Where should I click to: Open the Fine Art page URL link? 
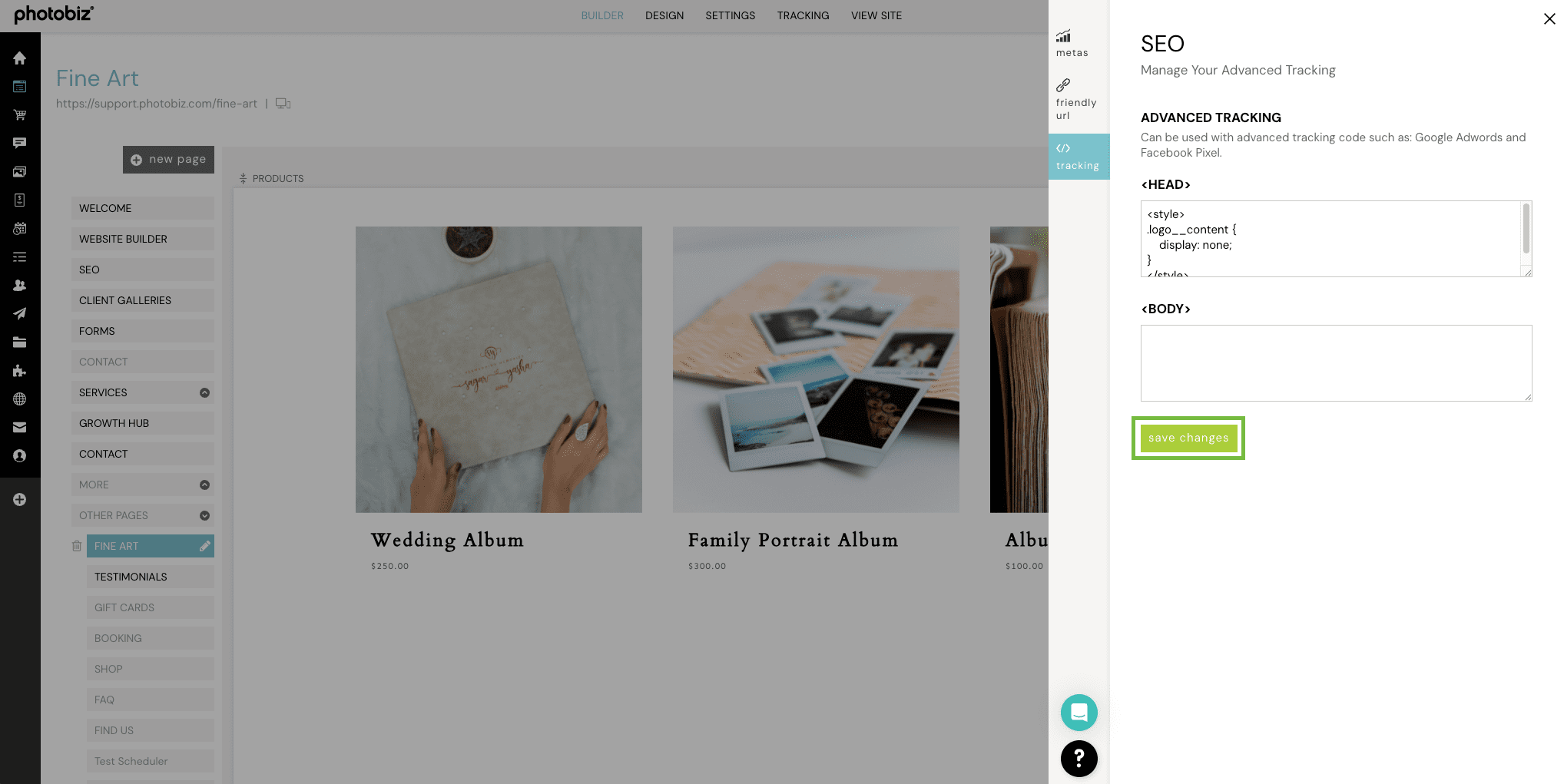pos(157,104)
